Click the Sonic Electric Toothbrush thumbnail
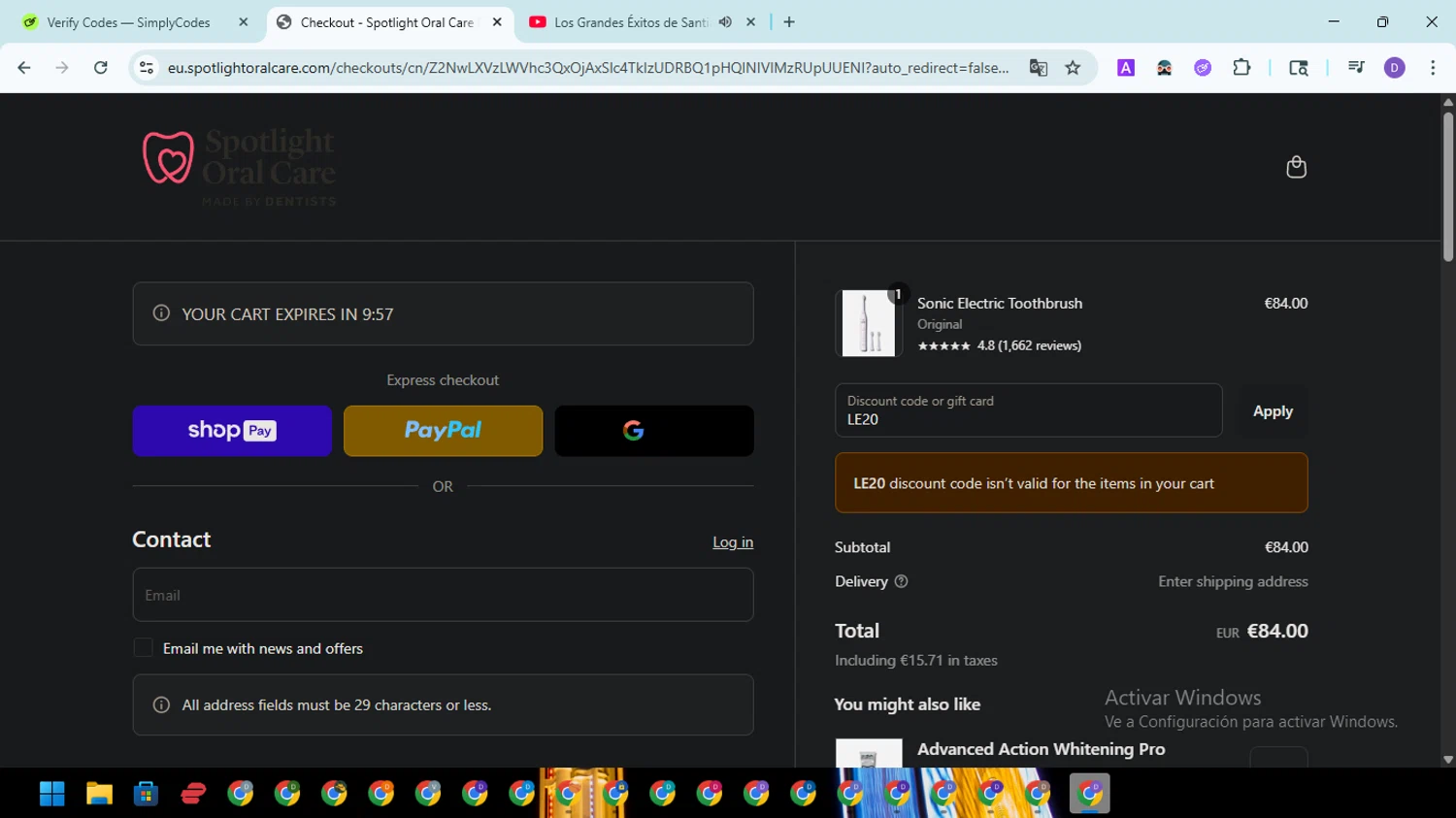This screenshot has width=1456, height=818. pos(869,323)
